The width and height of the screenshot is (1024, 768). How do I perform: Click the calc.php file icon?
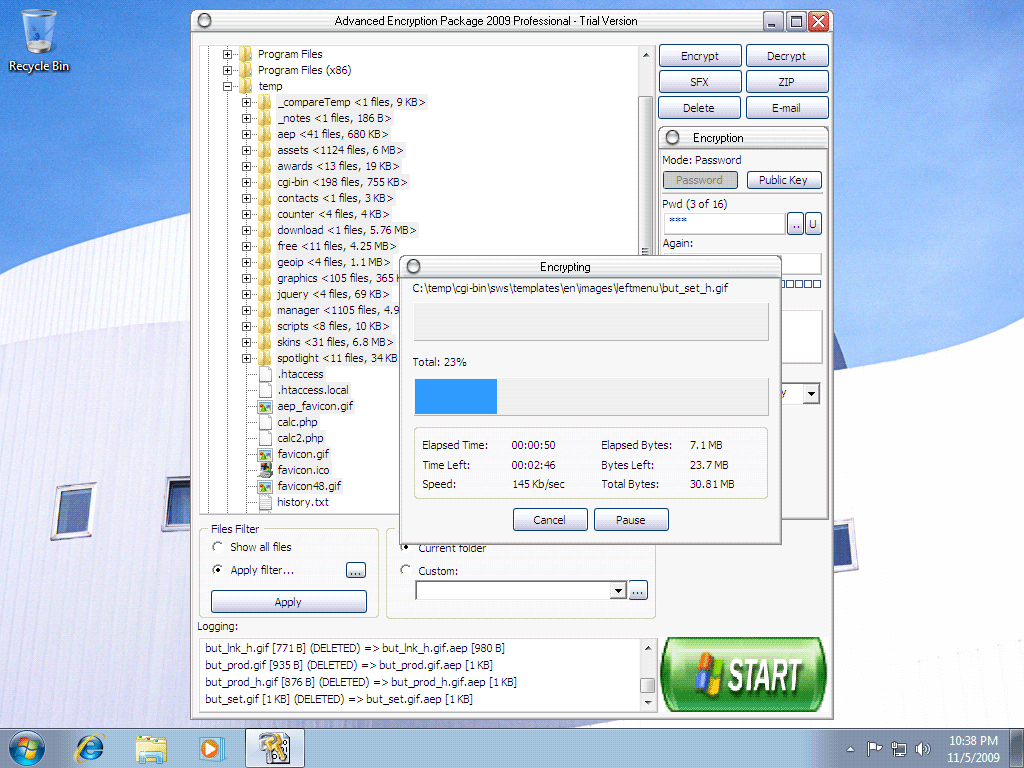click(x=265, y=423)
